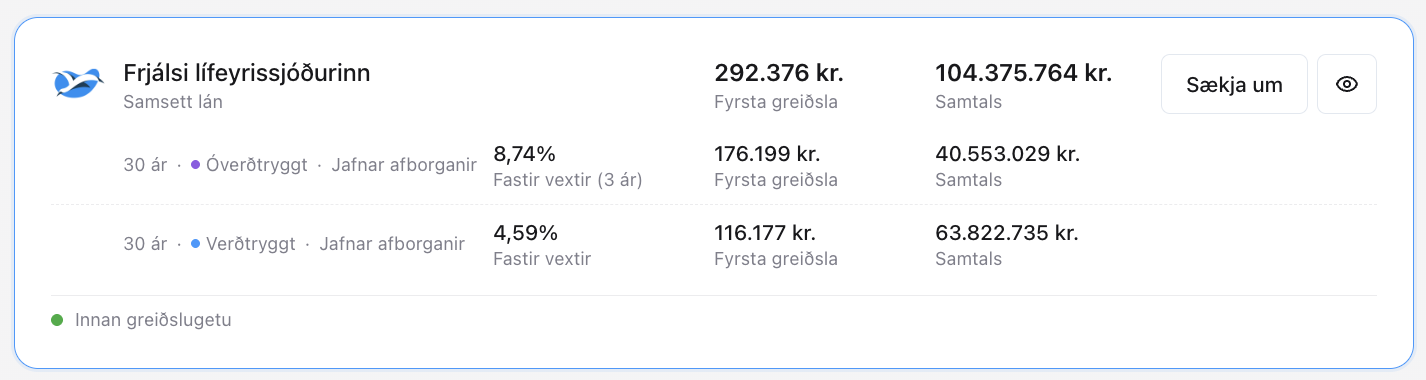Select the 8,74% interest rate
1426x380 pixels.
tap(524, 154)
